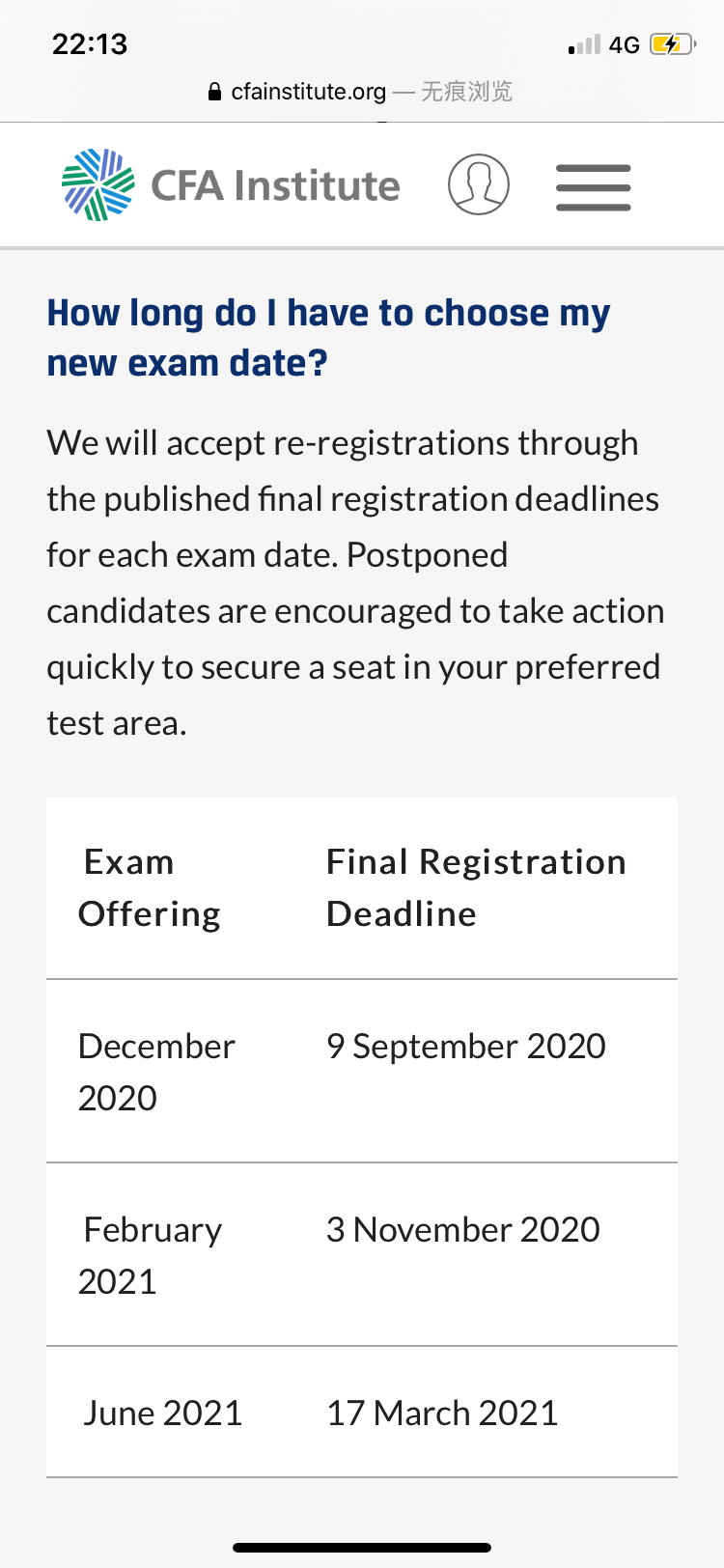This screenshot has width=724, height=1568.
Task: Tap the 4G network indicator
Action: [x=625, y=45]
